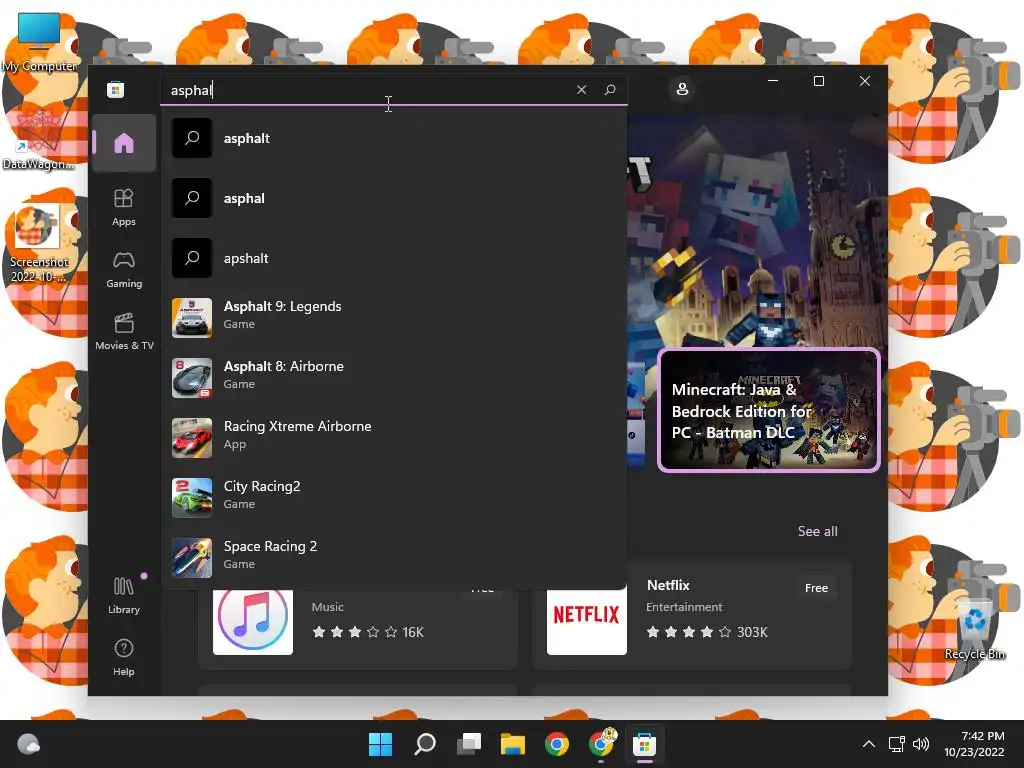
Task: Open Asphalt 8: Airborne game result
Action: coord(394,378)
